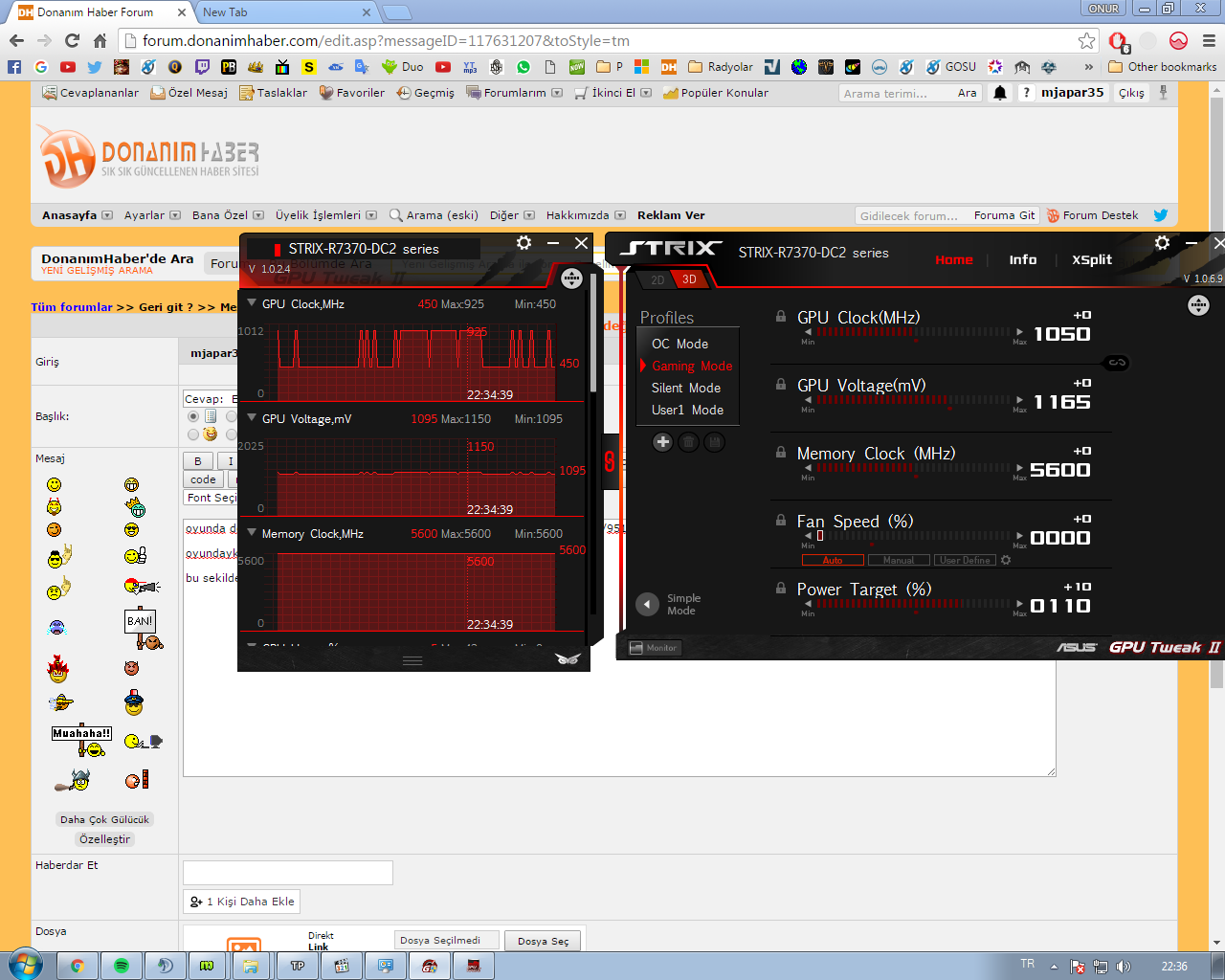Collapse GPU Clock,MHz graph section

pos(252,302)
